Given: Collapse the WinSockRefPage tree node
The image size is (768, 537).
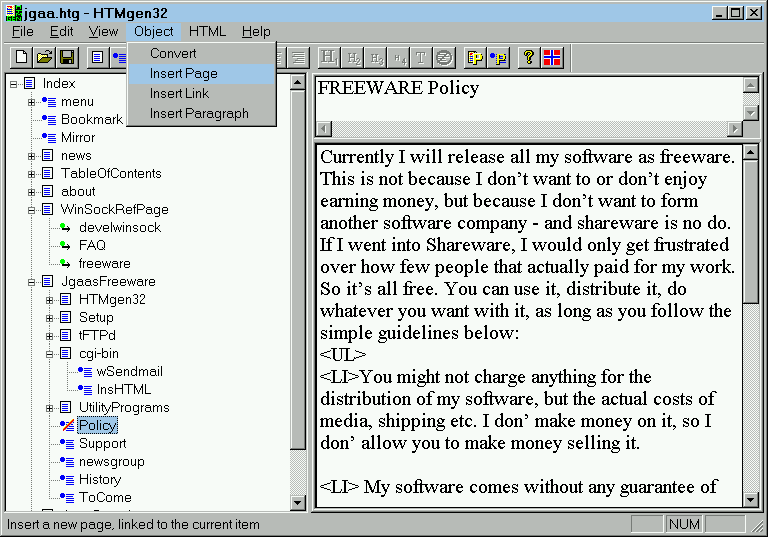Looking at the screenshot, I should click(32, 210).
